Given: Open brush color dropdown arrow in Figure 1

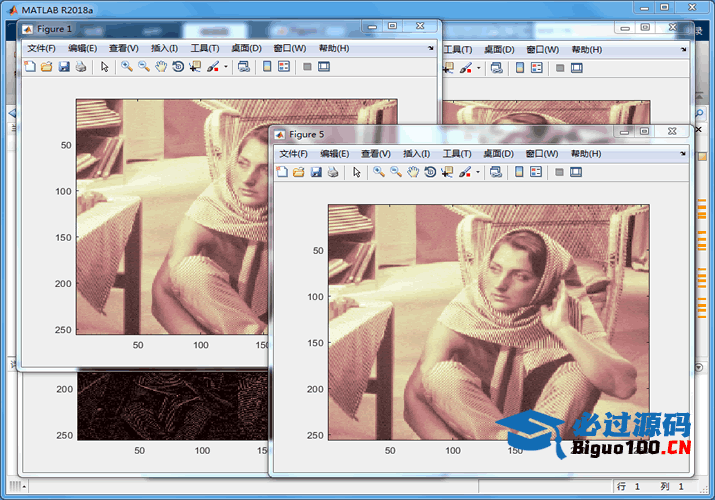Looking at the screenshot, I should tap(226, 67).
